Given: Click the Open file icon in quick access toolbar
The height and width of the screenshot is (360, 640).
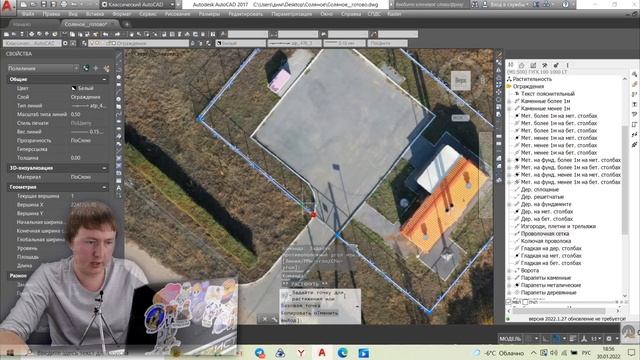Looking at the screenshot, I should coord(34,4).
